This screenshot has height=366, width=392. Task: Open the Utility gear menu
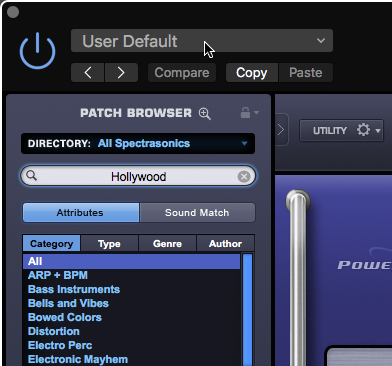[342, 130]
